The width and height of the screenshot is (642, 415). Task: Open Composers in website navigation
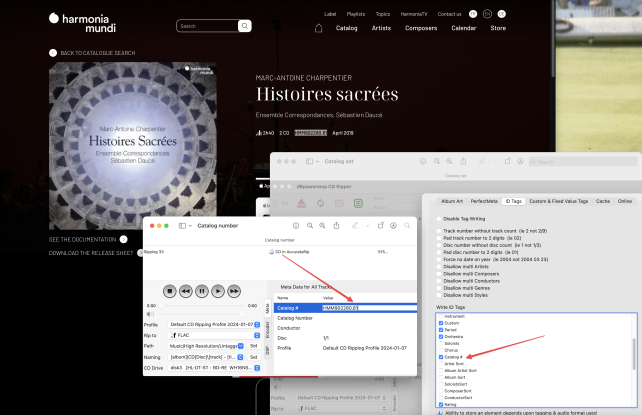[421, 28]
